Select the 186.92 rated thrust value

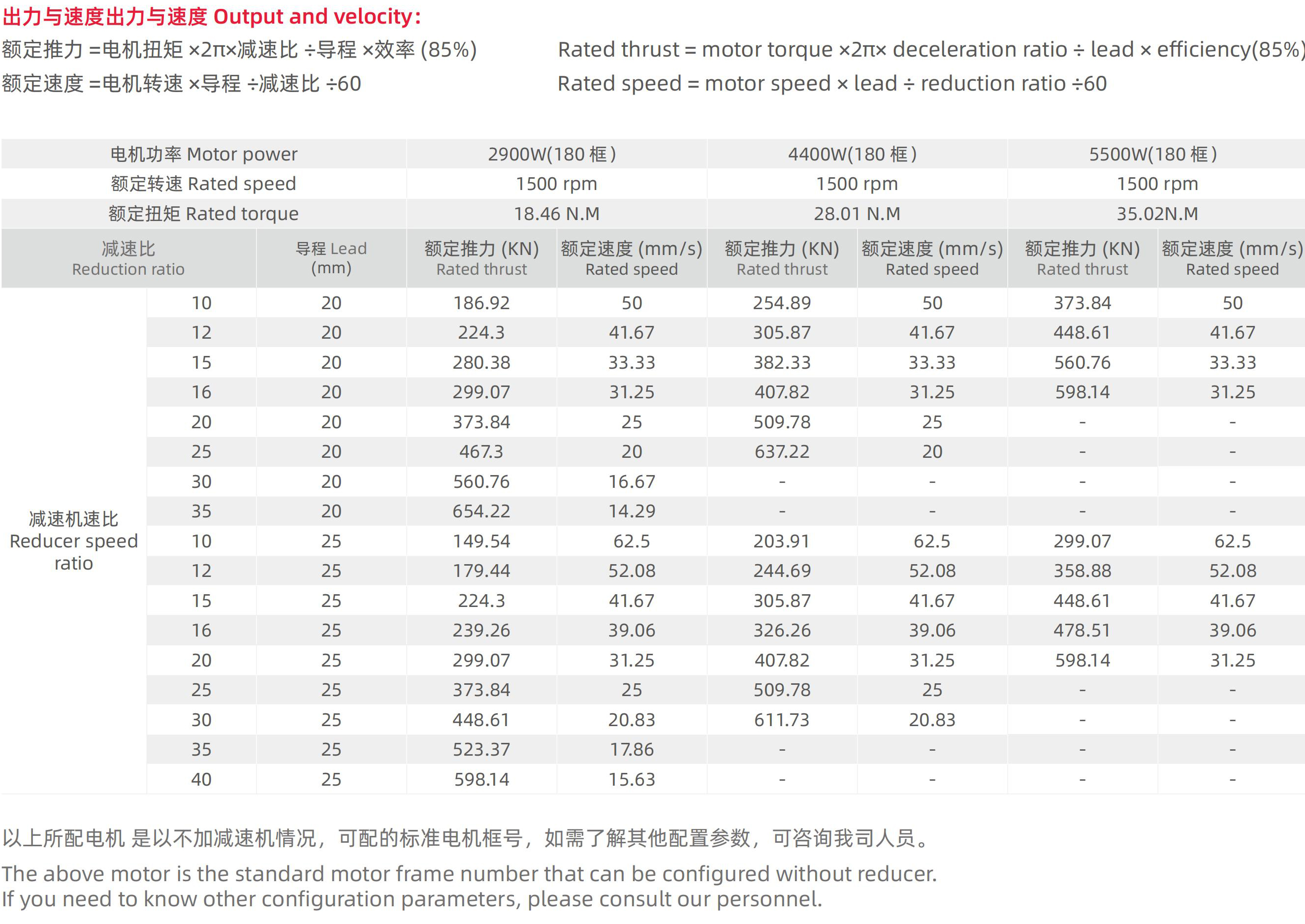coord(481,303)
